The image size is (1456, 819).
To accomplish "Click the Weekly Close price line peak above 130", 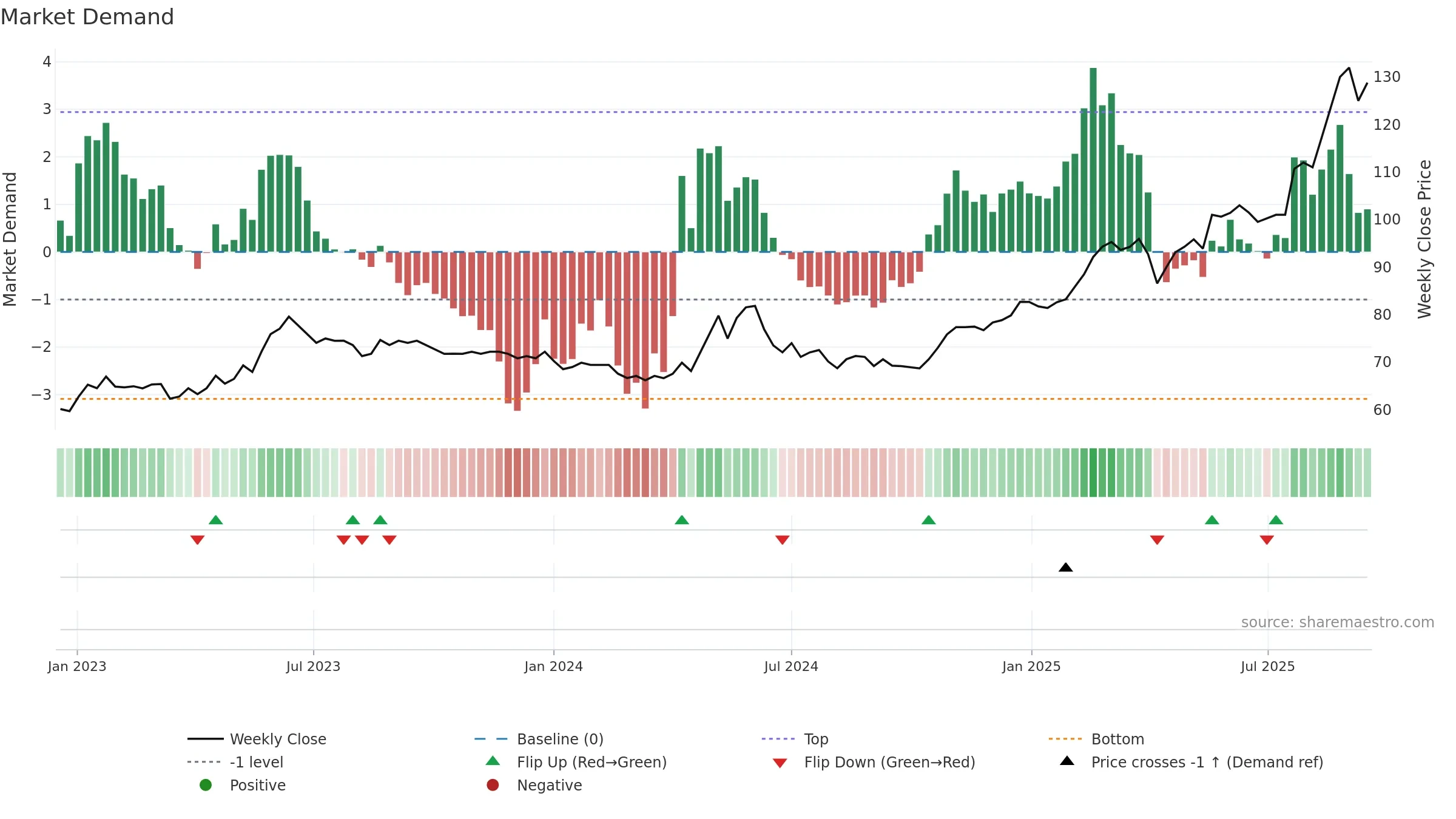I will click(x=1349, y=68).
